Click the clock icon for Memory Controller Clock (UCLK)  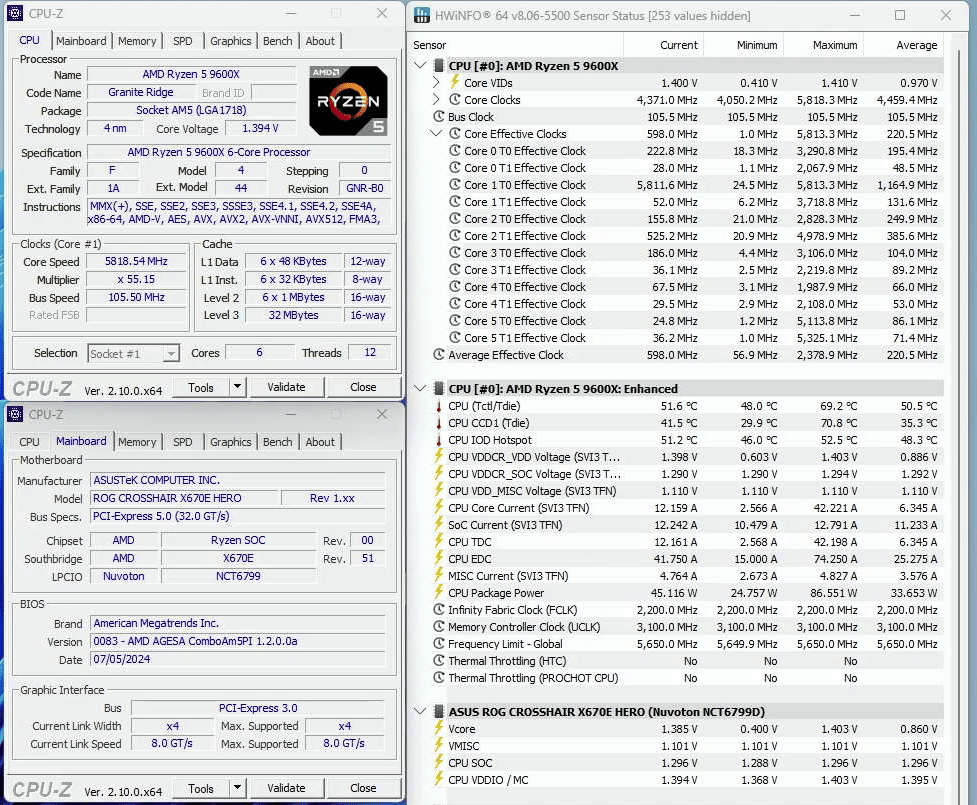click(x=439, y=627)
